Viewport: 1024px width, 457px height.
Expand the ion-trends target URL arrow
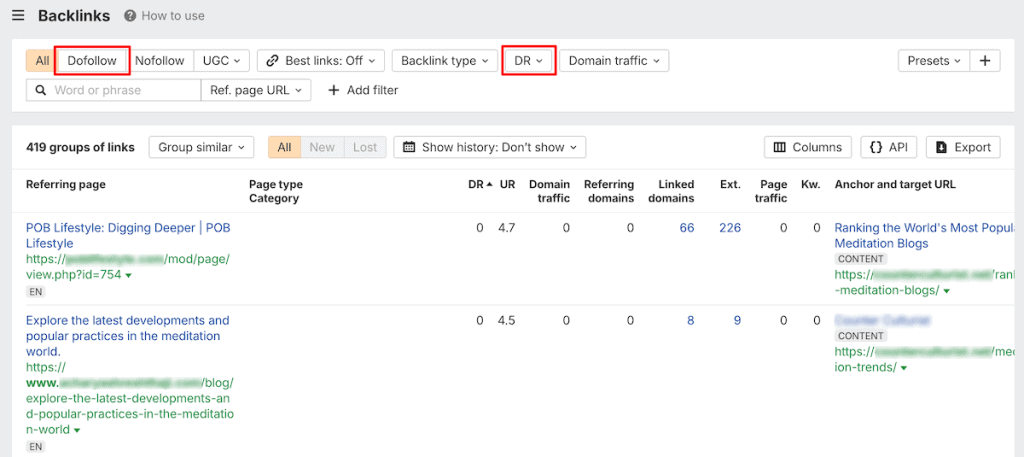pyautogui.click(x=904, y=368)
